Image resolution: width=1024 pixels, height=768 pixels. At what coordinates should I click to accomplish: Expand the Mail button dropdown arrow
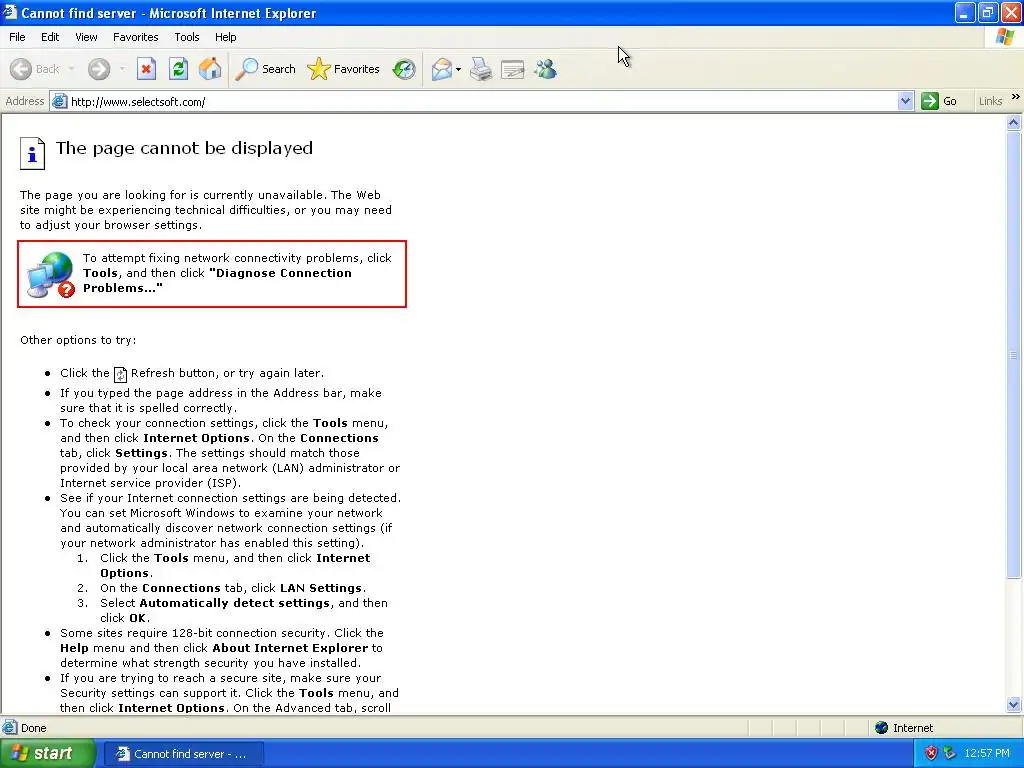click(x=458, y=69)
